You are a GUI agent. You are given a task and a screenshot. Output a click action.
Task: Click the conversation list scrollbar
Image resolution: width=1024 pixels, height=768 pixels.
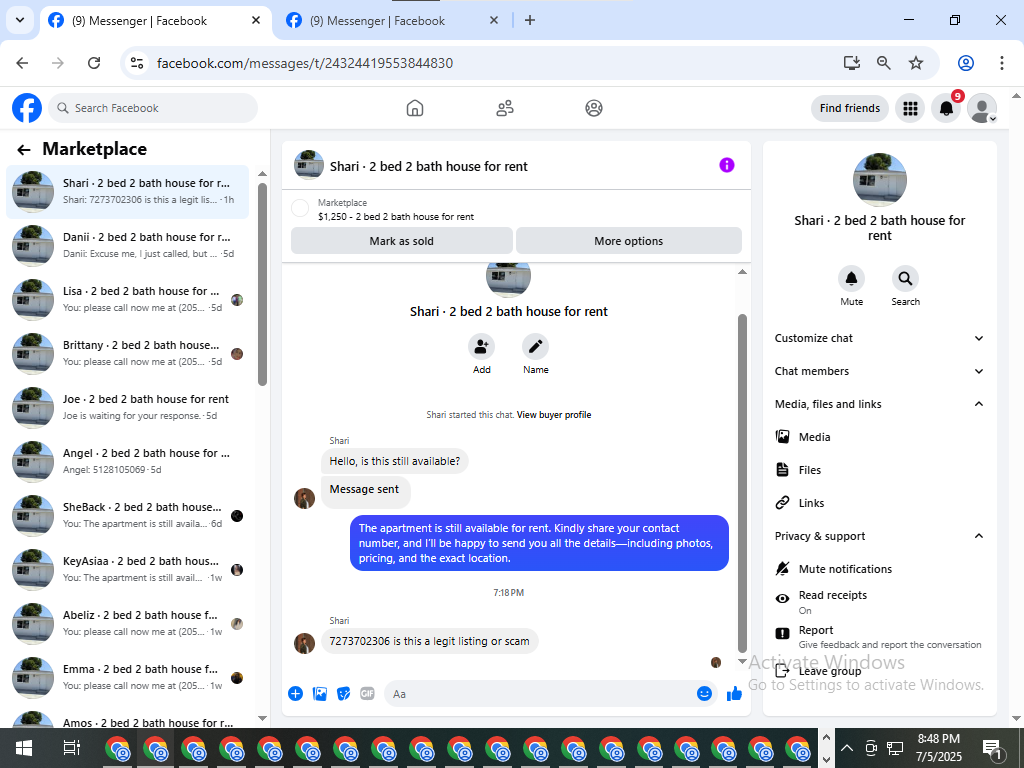(263, 284)
